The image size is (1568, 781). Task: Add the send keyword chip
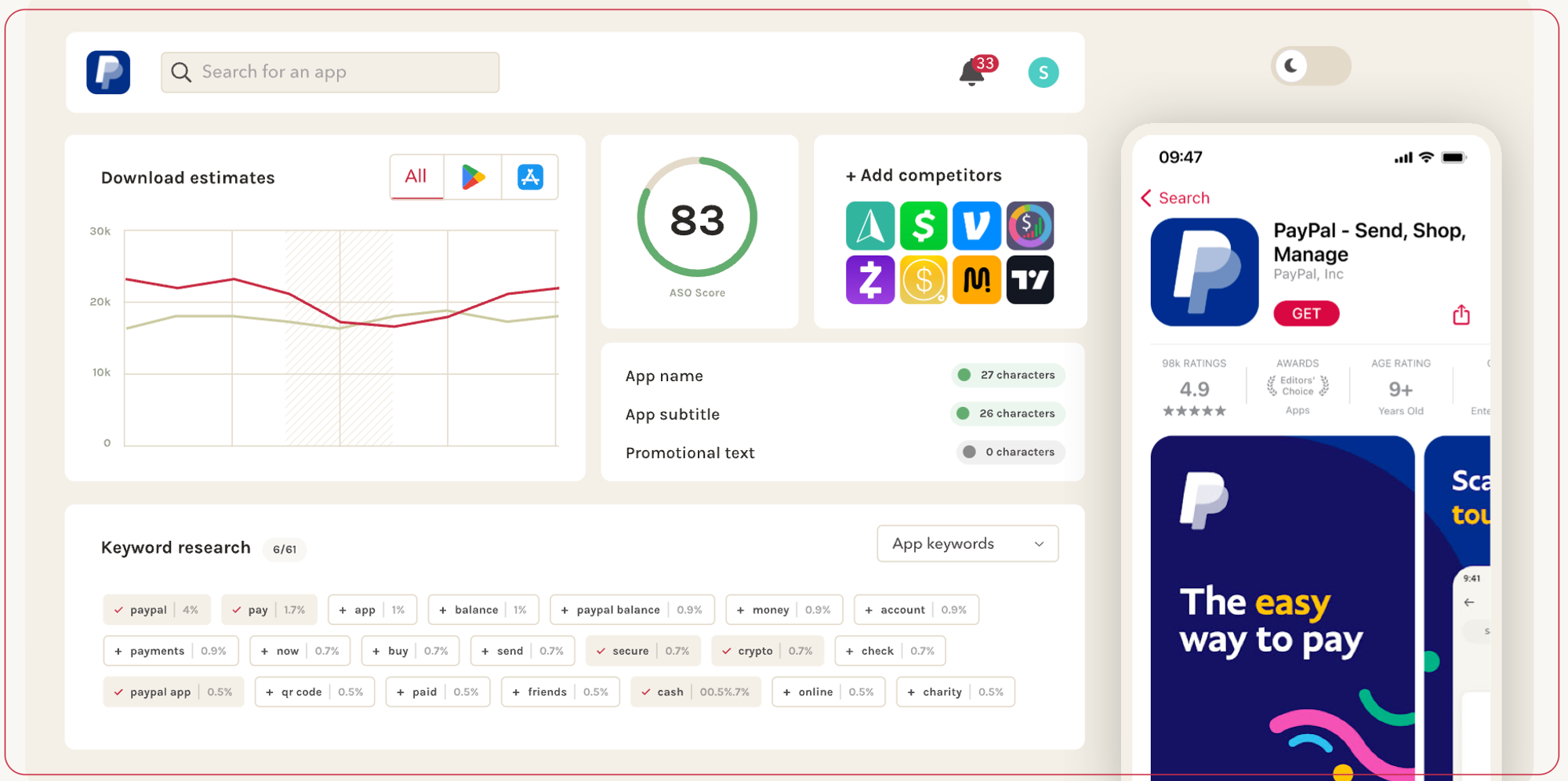[x=523, y=651]
